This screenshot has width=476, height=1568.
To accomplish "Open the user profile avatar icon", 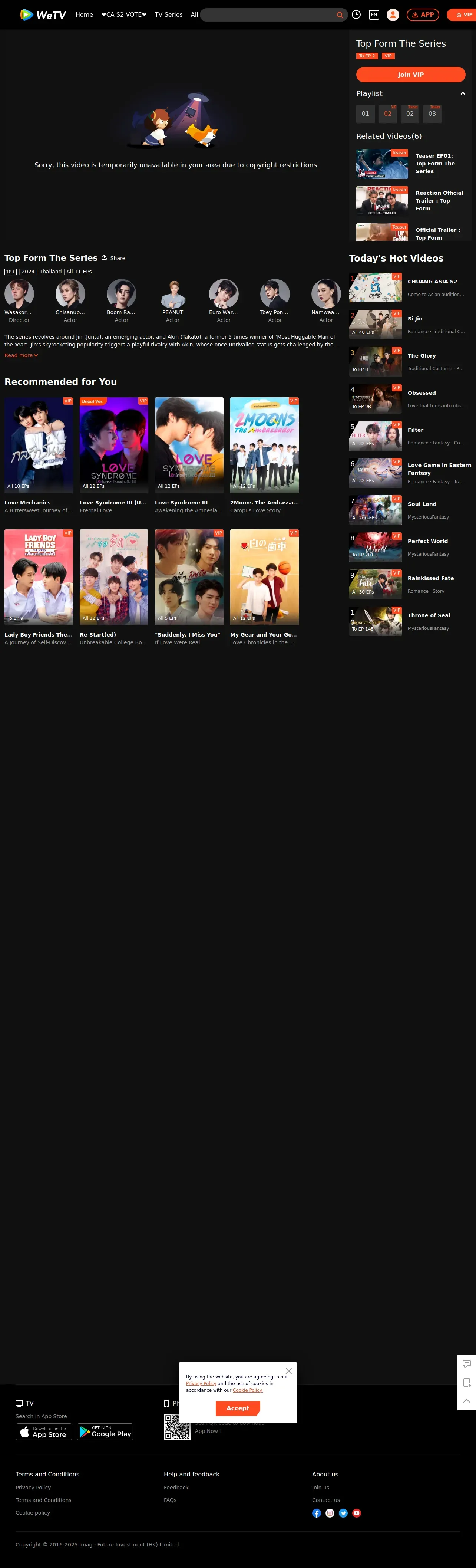I will pyautogui.click(x=393, y=14).
